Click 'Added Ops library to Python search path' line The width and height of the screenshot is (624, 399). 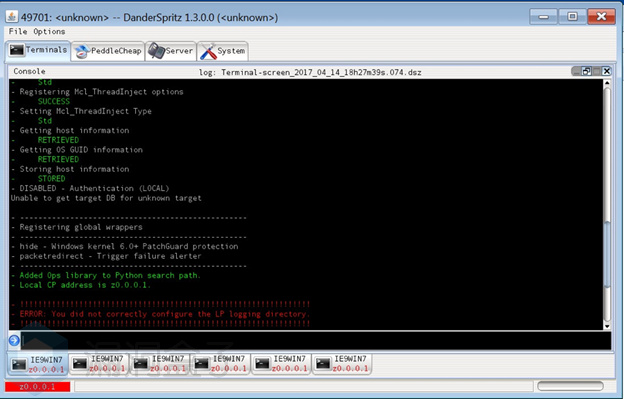pos(110,275)
